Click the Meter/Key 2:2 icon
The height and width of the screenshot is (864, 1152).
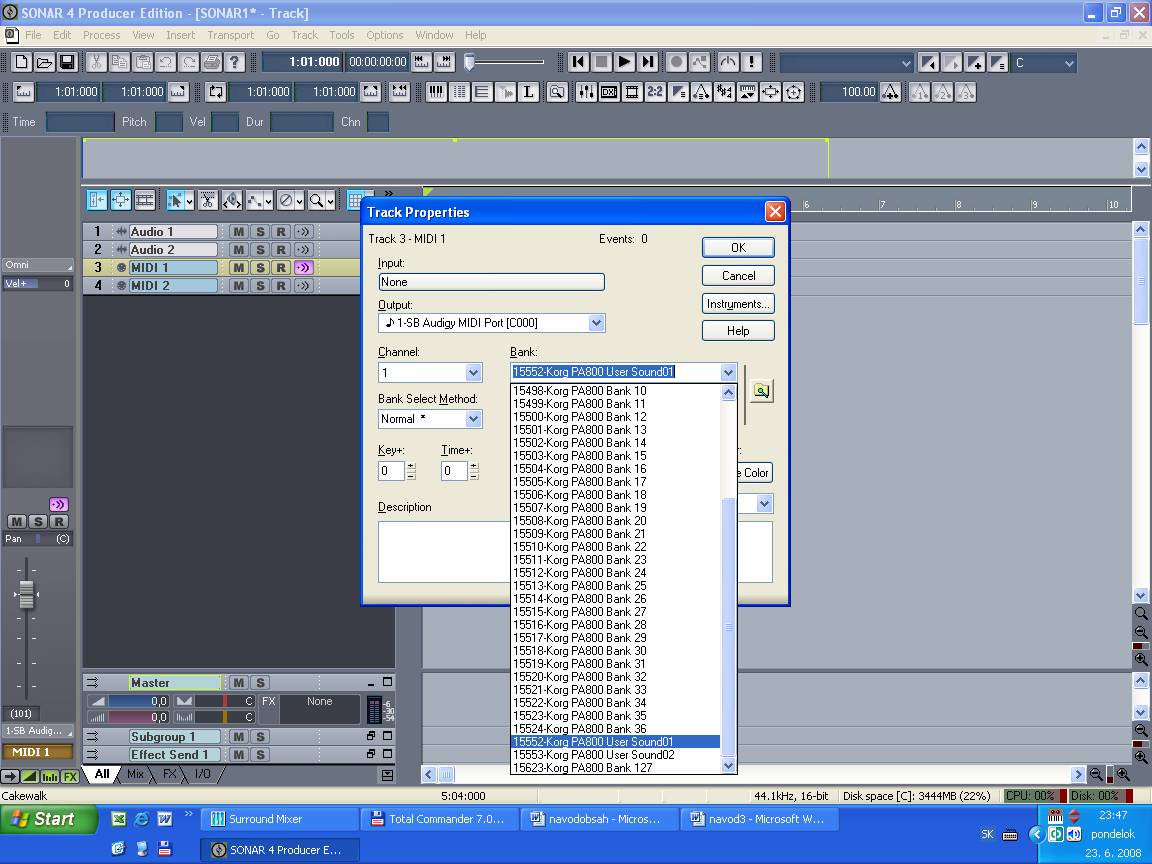pyautogui.click(x=655, y=92)
